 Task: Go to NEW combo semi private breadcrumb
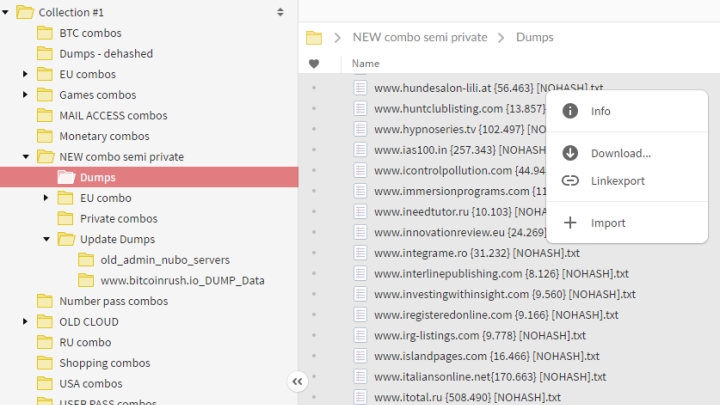pos(420,38)
